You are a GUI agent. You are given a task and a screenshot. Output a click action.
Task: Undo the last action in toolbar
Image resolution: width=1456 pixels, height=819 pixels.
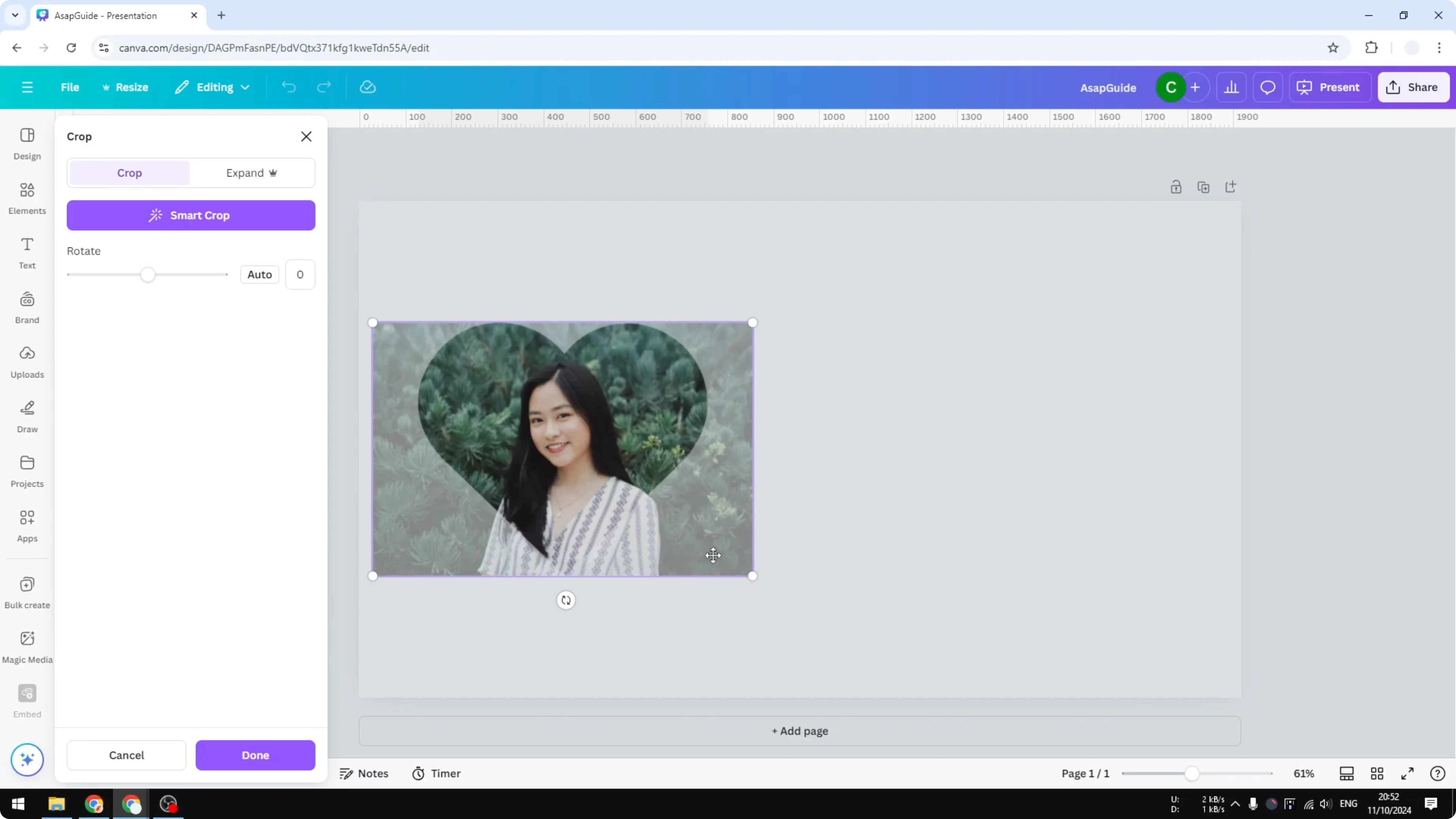(x=288, y=87)
